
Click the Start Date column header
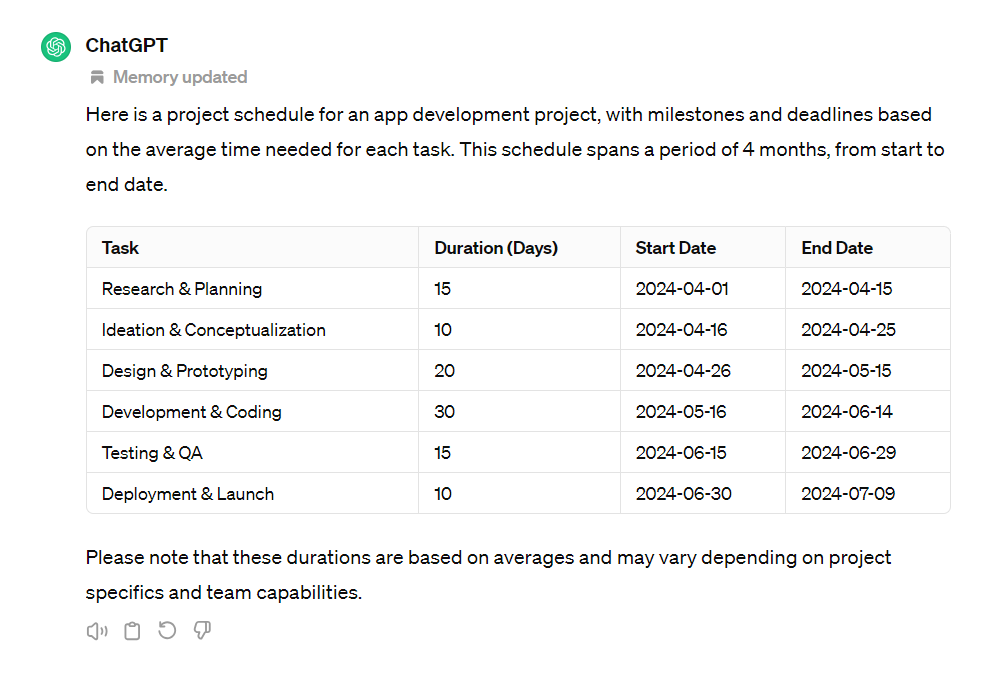674,247
